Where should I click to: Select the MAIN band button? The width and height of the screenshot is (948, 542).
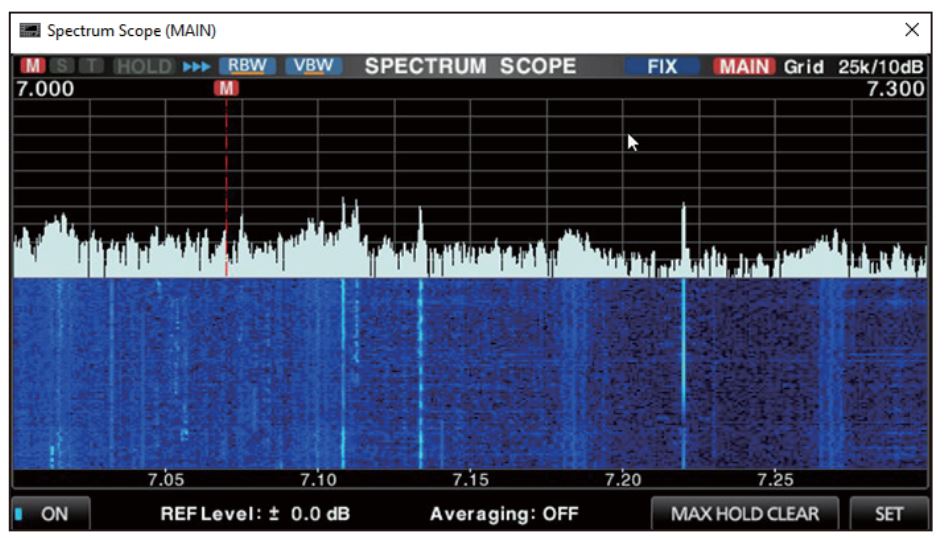[744, 66]
